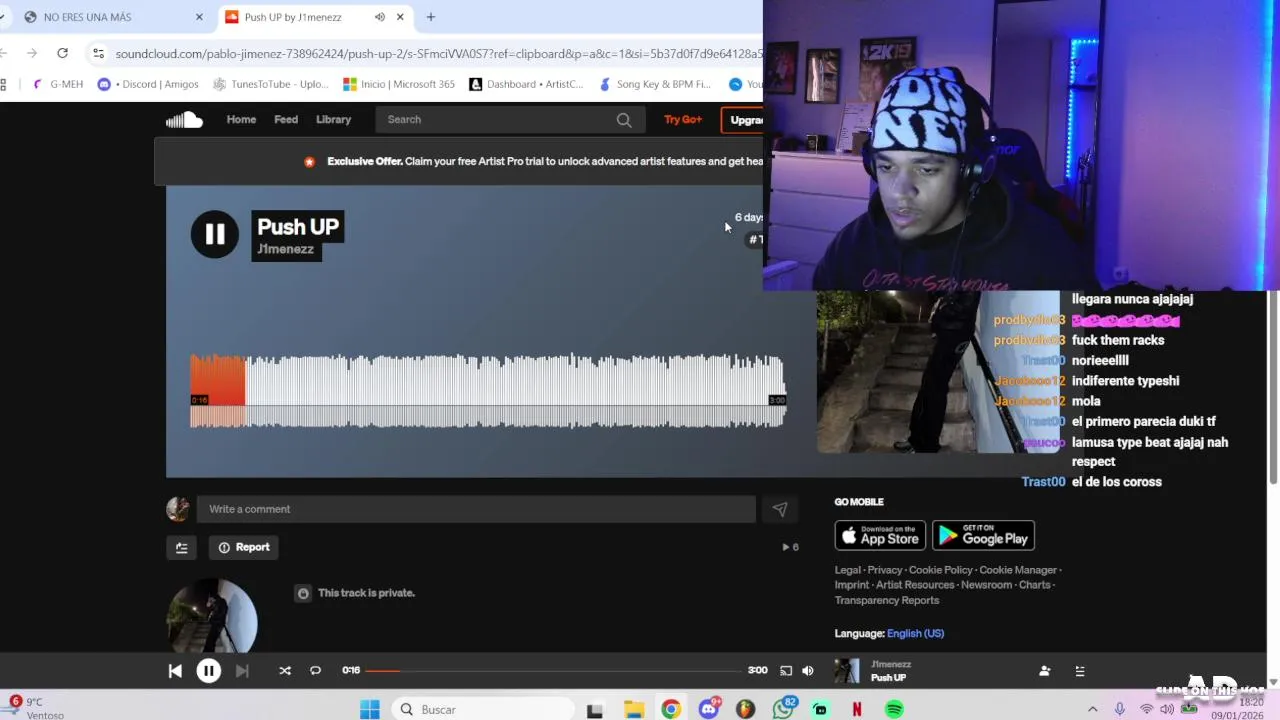
Task: Open FL Studio from the taskbar
Action: (745, 710)
